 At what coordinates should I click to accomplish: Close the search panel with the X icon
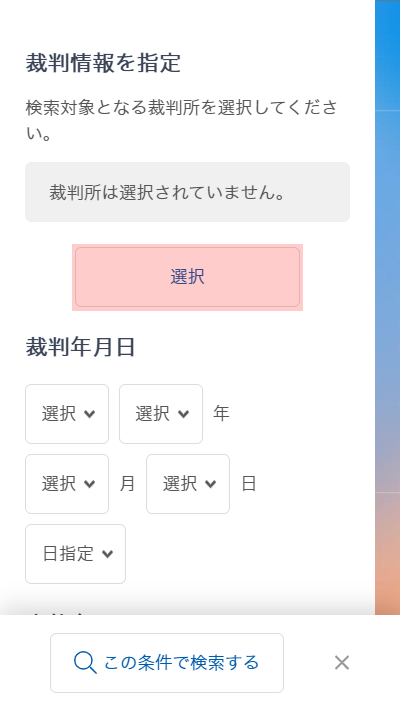pyautogui.click(x=342, y=663)
